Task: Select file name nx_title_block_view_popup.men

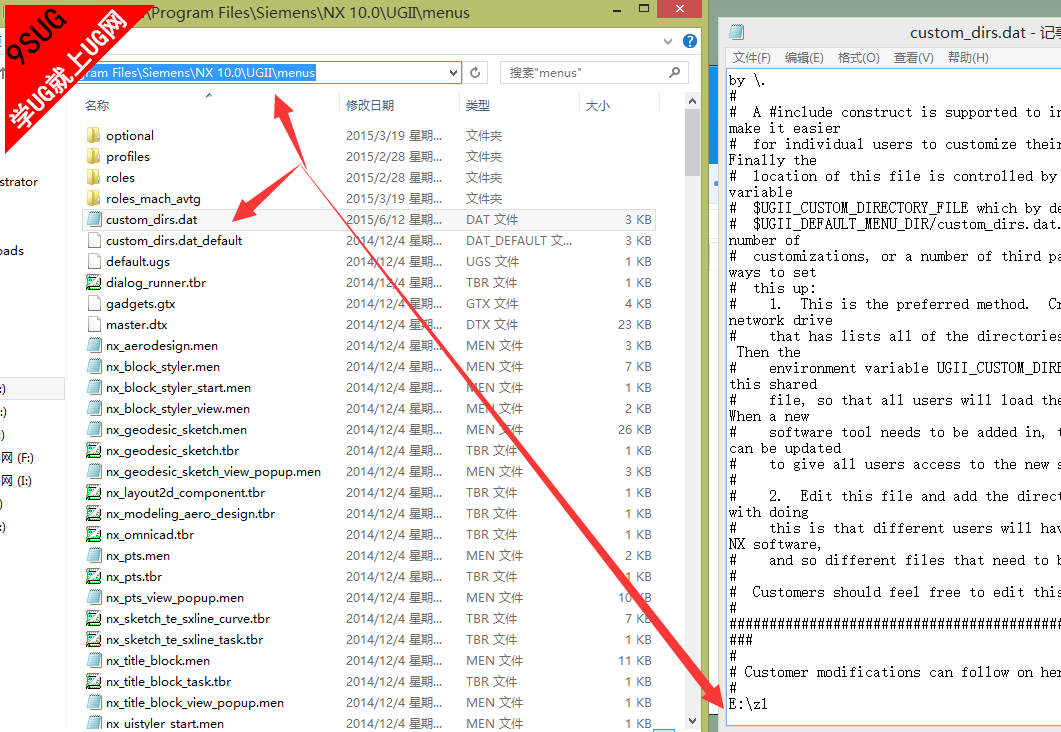Action: (x=195, y=702)
